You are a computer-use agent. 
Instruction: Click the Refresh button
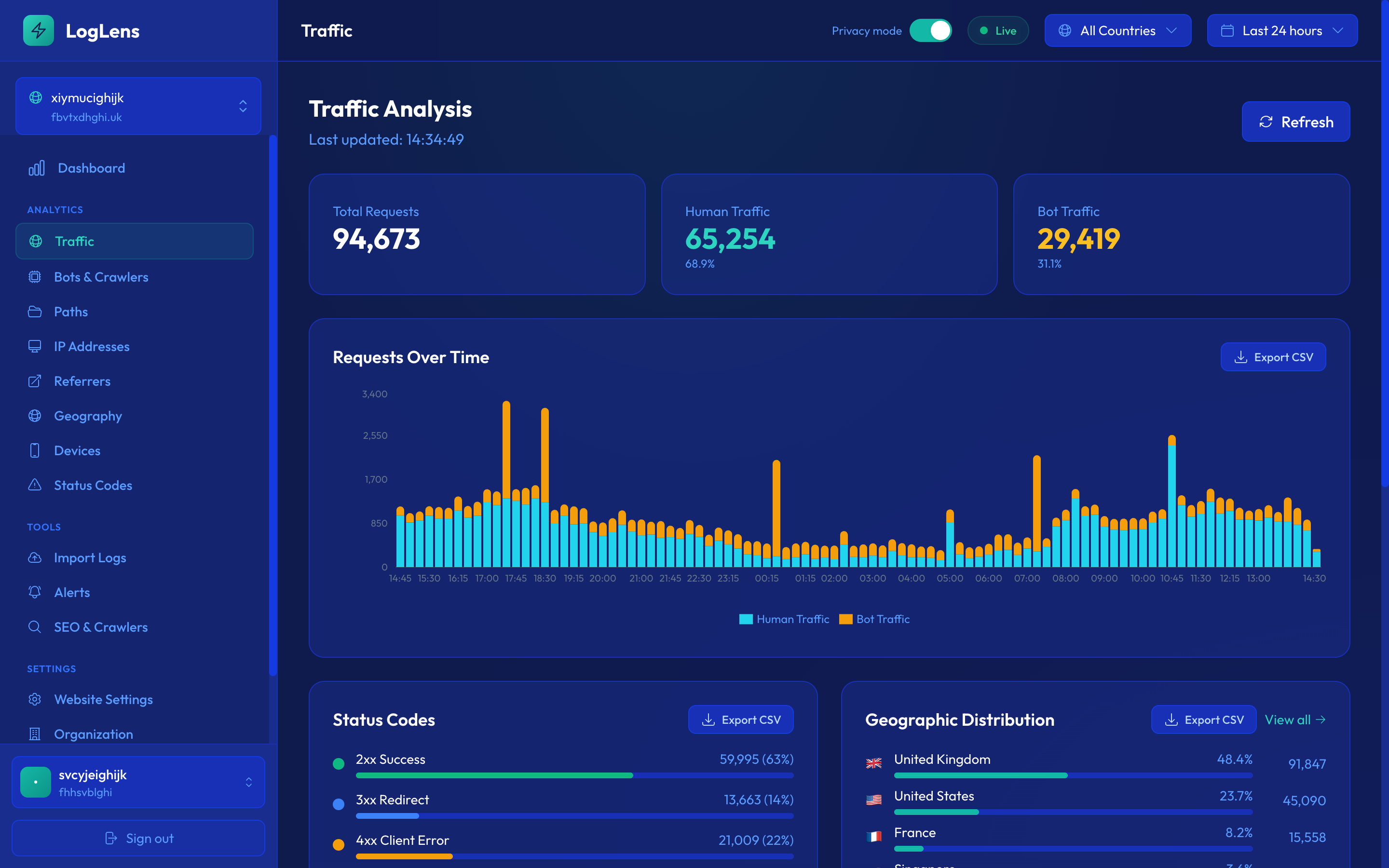coord(1296,121)
